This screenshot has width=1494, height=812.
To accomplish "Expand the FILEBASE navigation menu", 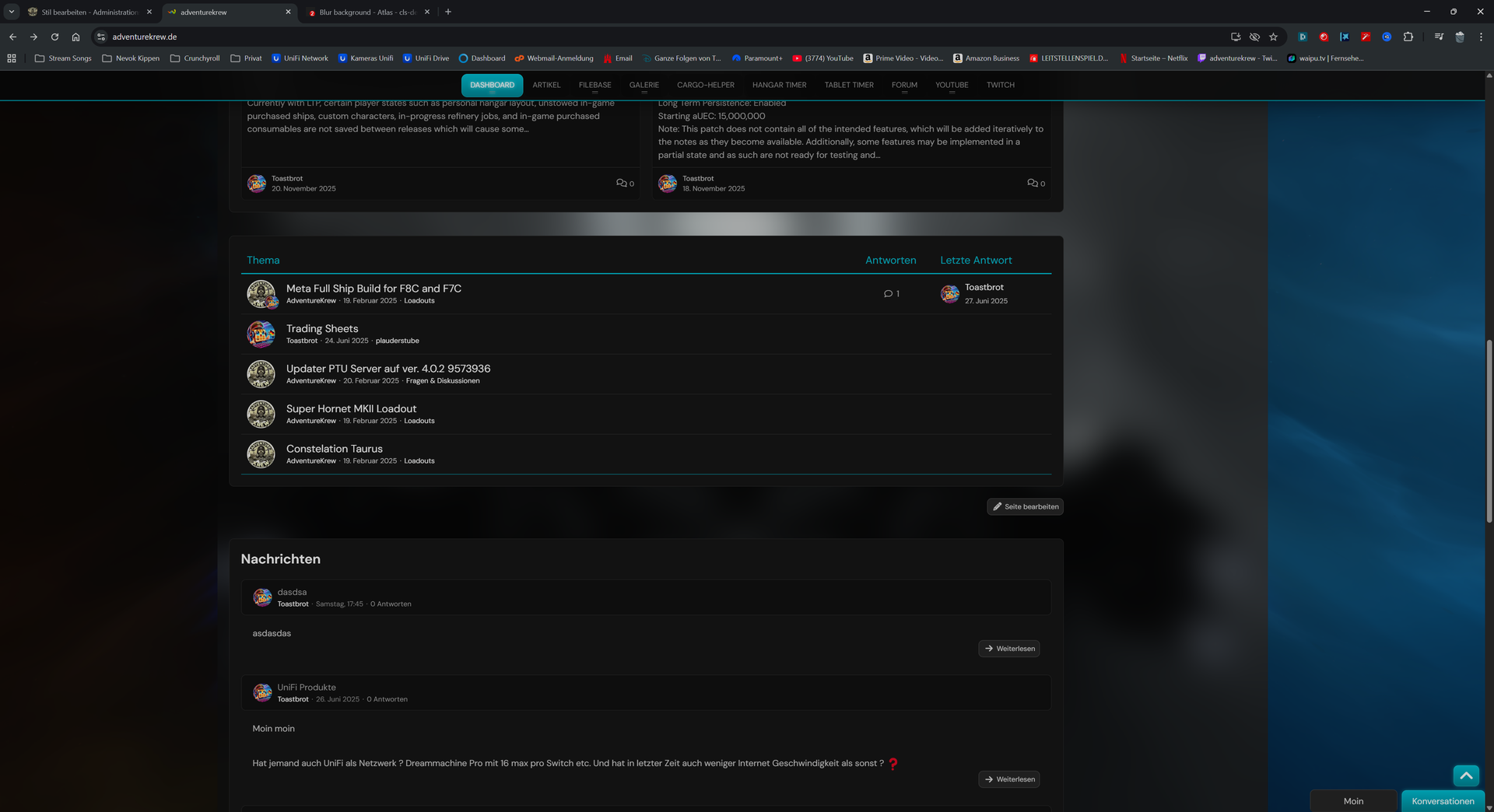I will [594, 85].
